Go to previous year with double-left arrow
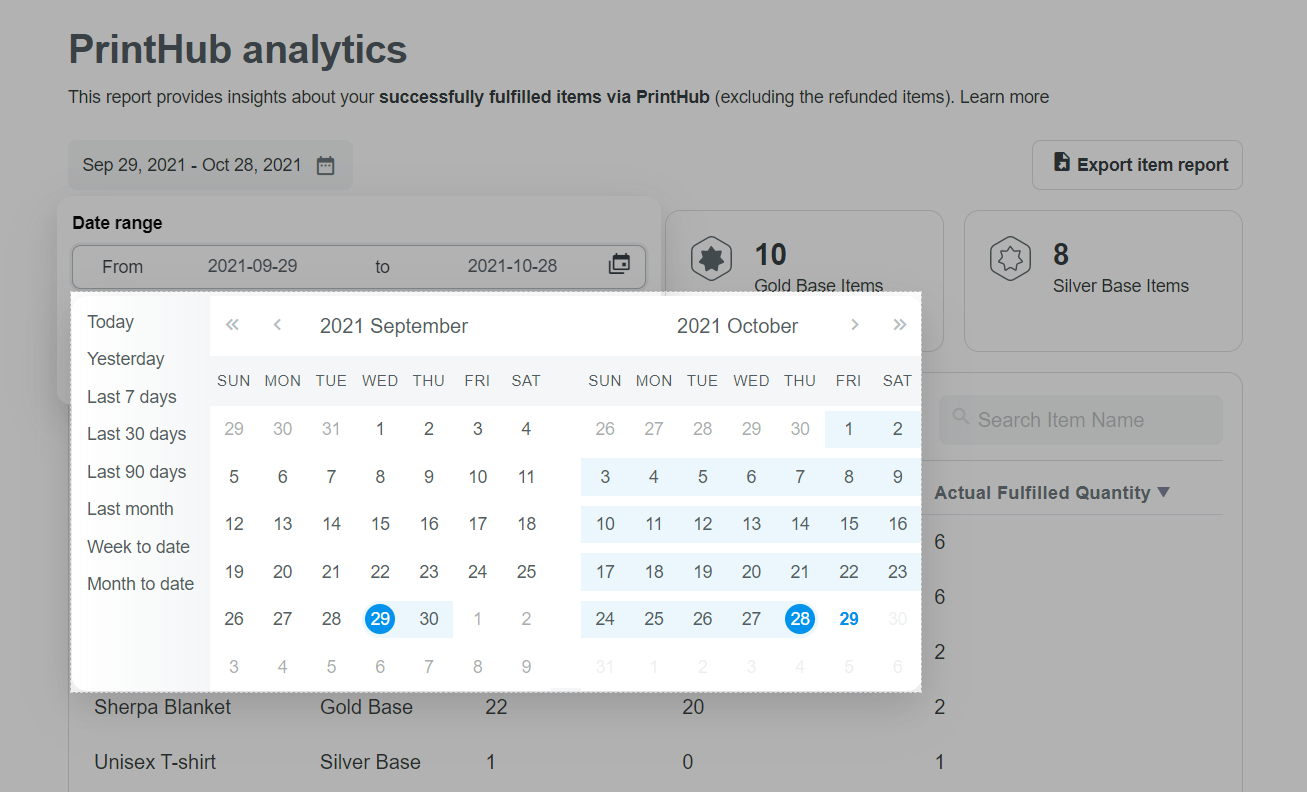Viewport: 1307px width, 792px height. click(233, 325)
